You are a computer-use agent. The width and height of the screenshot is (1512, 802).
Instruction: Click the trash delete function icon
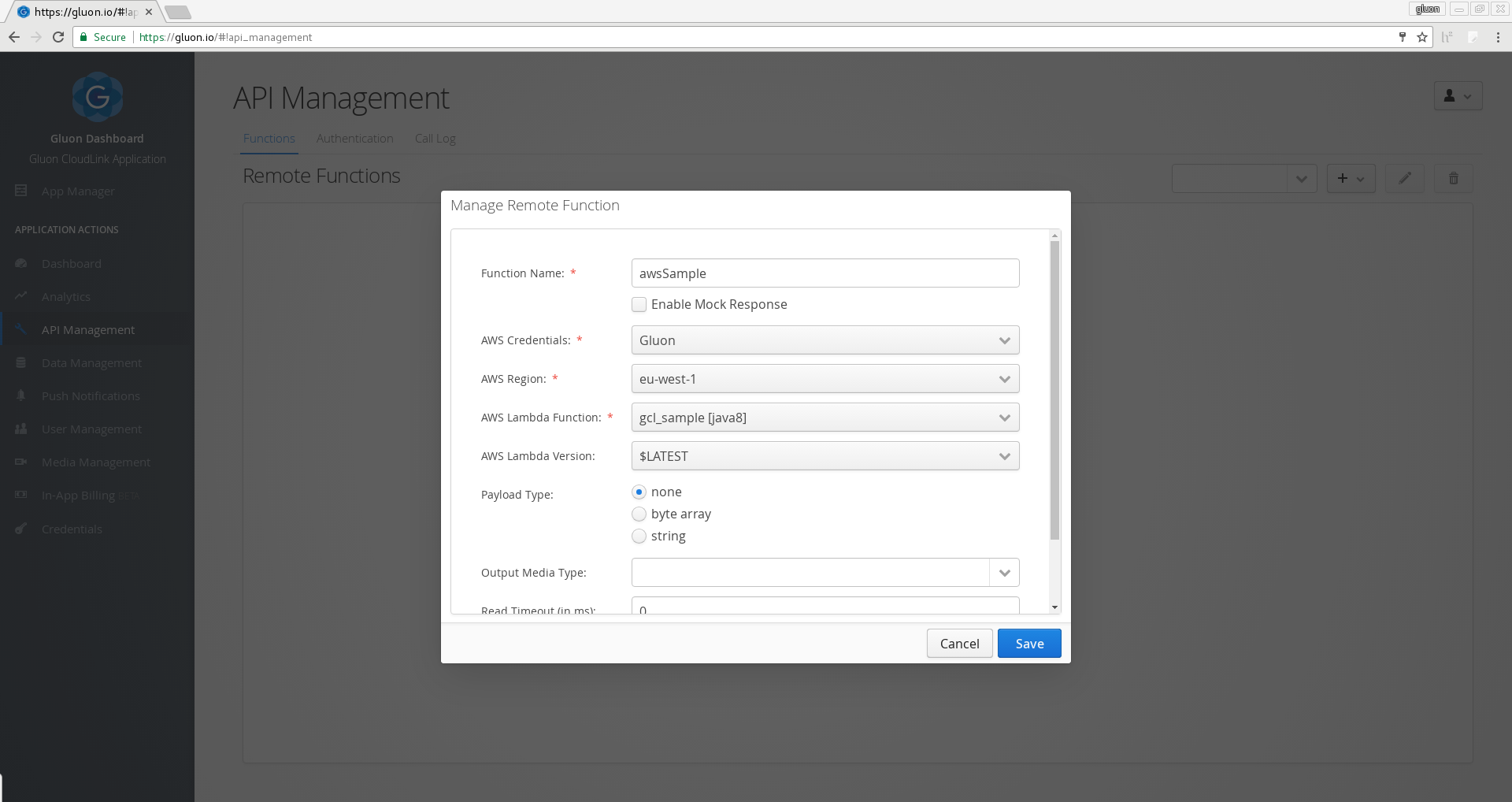pos(1454,178)
